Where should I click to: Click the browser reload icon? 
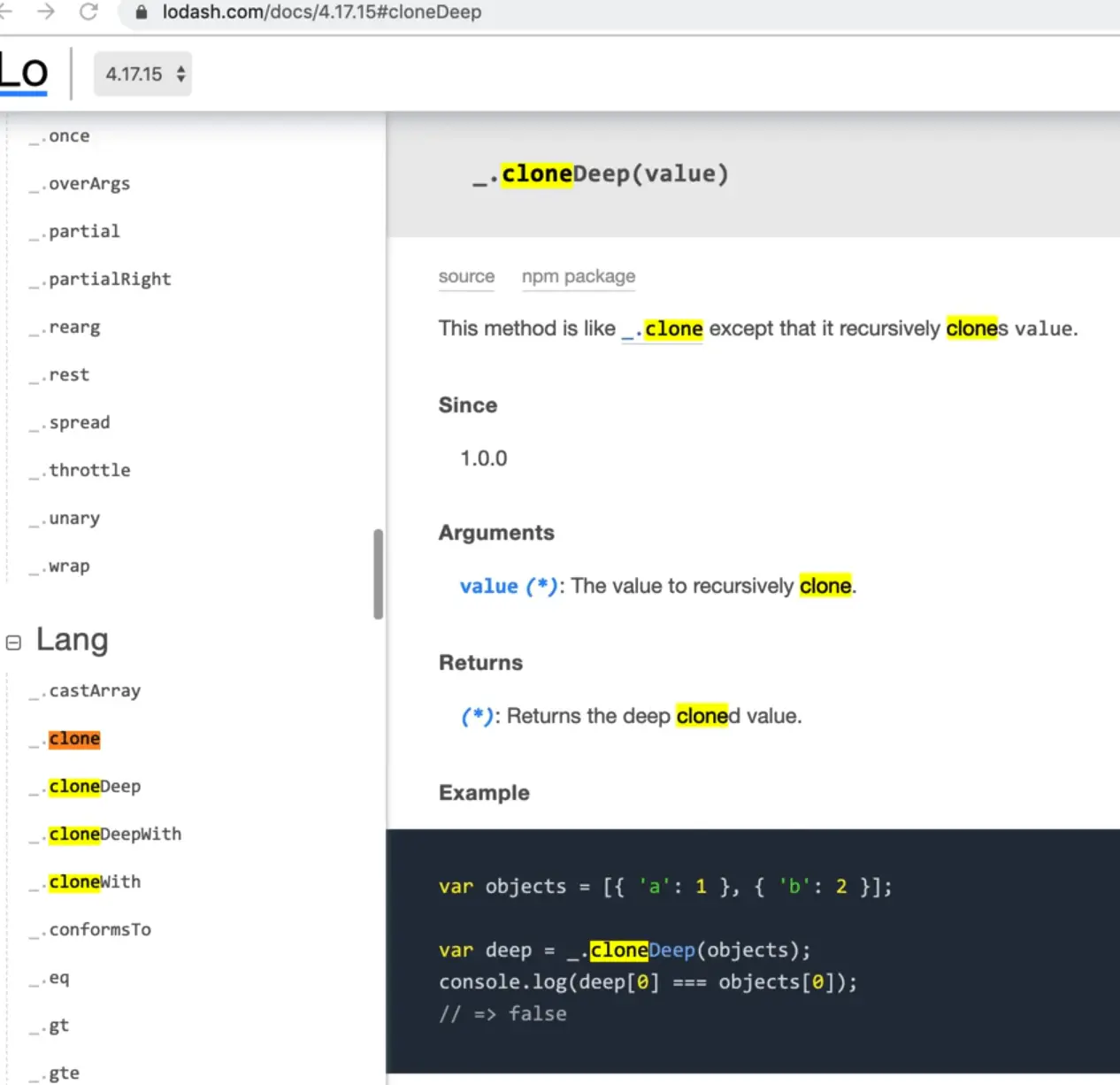point(88,12)
